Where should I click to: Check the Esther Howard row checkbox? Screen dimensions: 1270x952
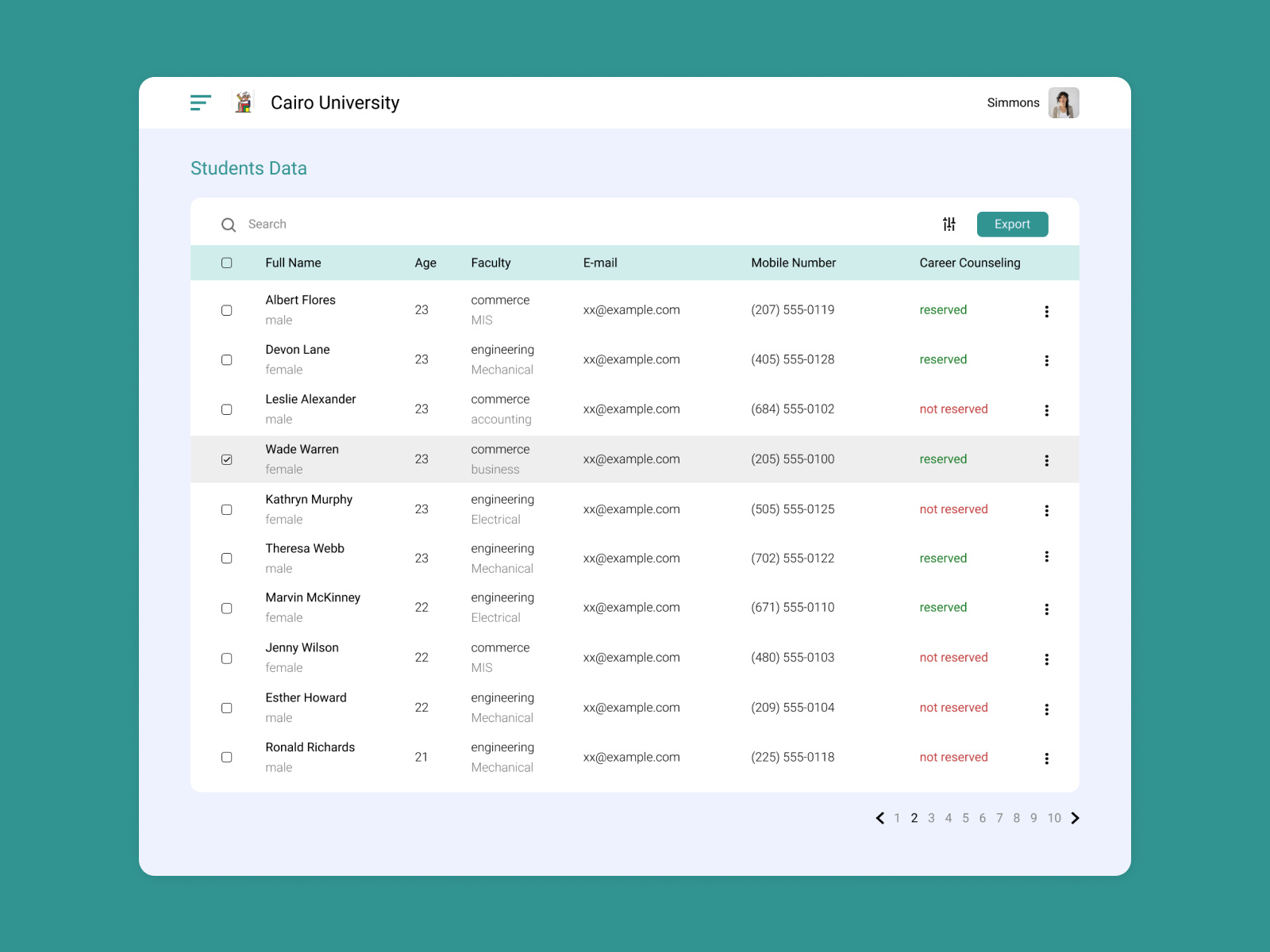[227, 708]
